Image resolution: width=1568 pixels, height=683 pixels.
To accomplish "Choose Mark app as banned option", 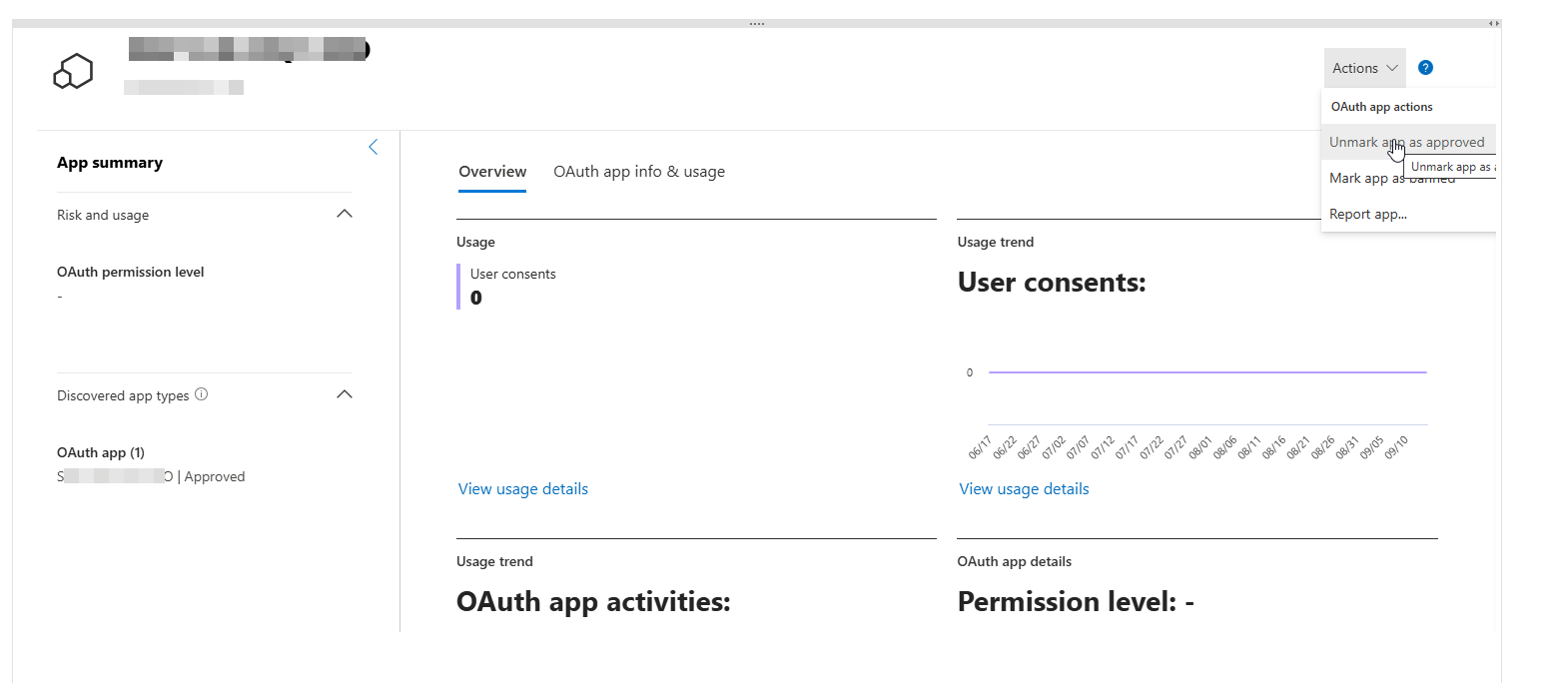I will tap(1392, 179).
